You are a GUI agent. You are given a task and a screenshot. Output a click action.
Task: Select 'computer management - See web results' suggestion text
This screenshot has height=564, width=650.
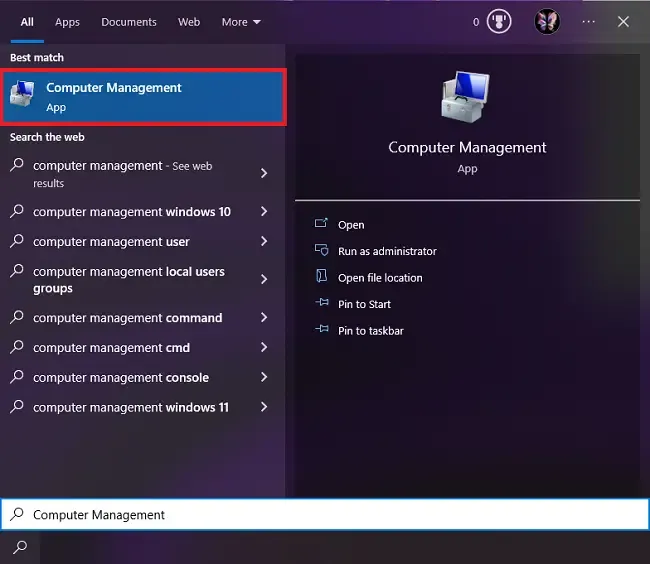[x=123, y=174]
